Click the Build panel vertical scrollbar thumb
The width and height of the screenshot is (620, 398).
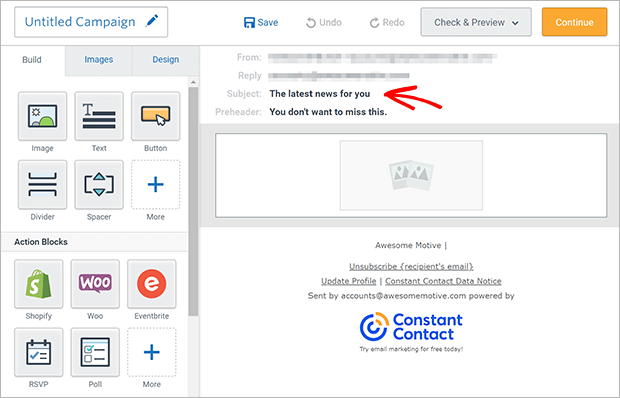coord(193,202)
